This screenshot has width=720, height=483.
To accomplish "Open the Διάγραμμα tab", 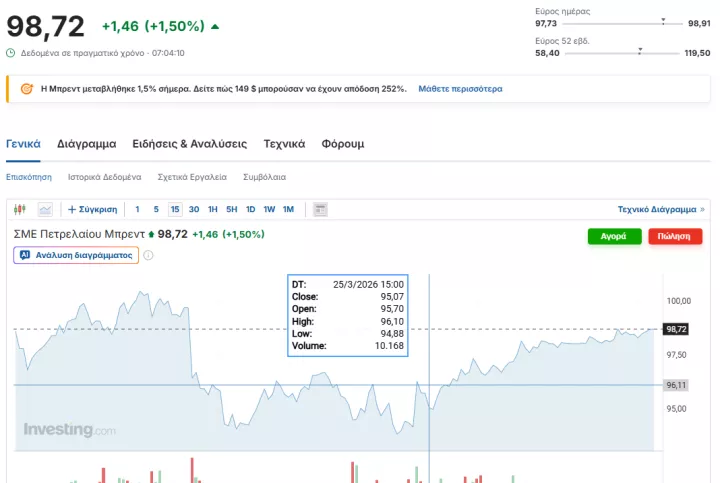I will [x=87, y=144].
